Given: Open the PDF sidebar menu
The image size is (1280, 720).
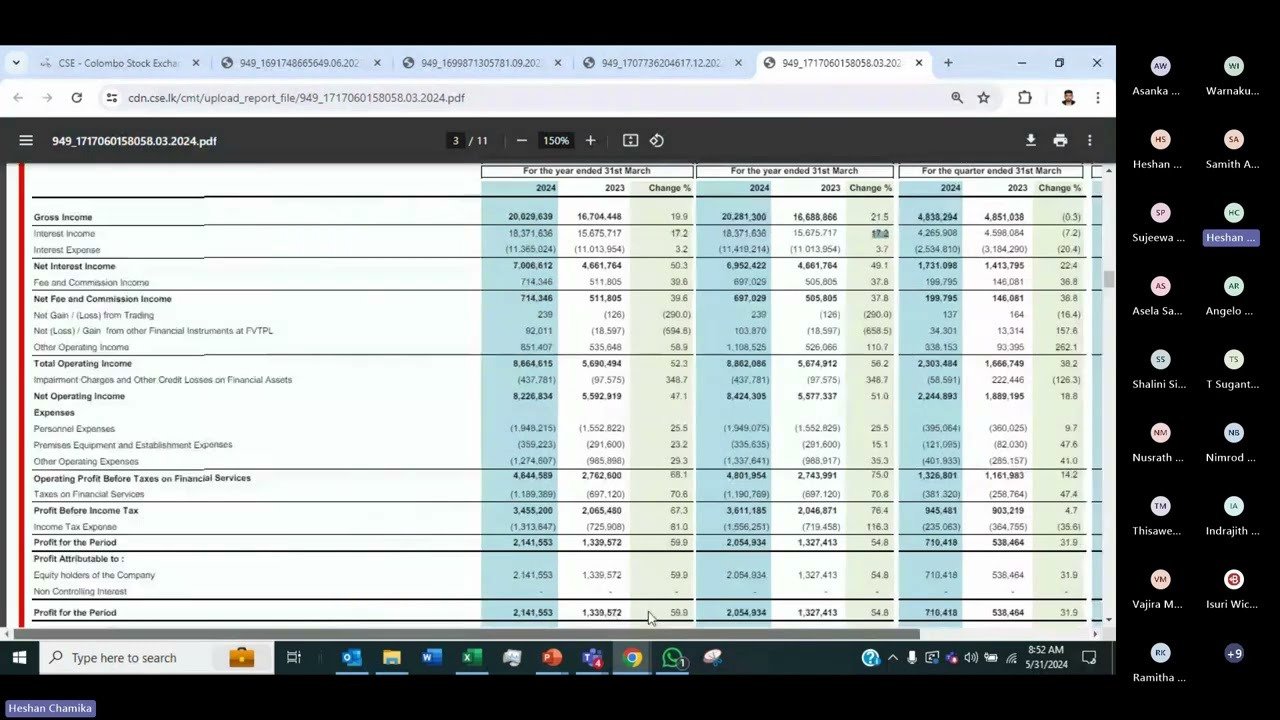Looking at the screenshot, I should point(26,140).
